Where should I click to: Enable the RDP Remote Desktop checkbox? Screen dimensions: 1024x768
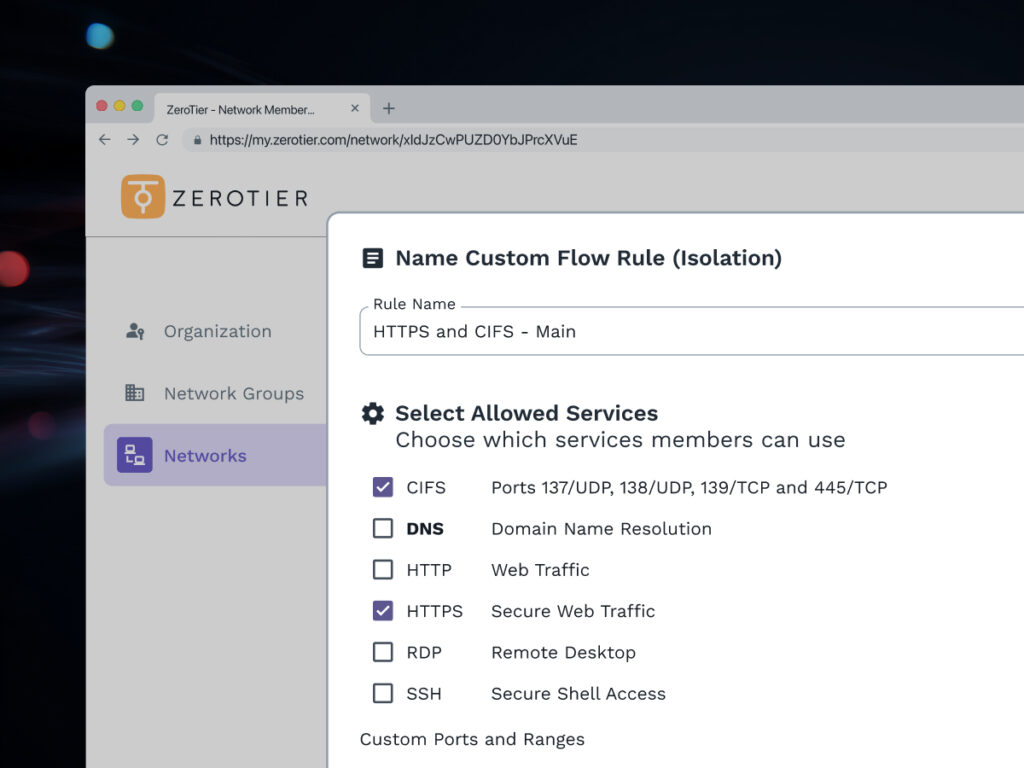point(383,652)
